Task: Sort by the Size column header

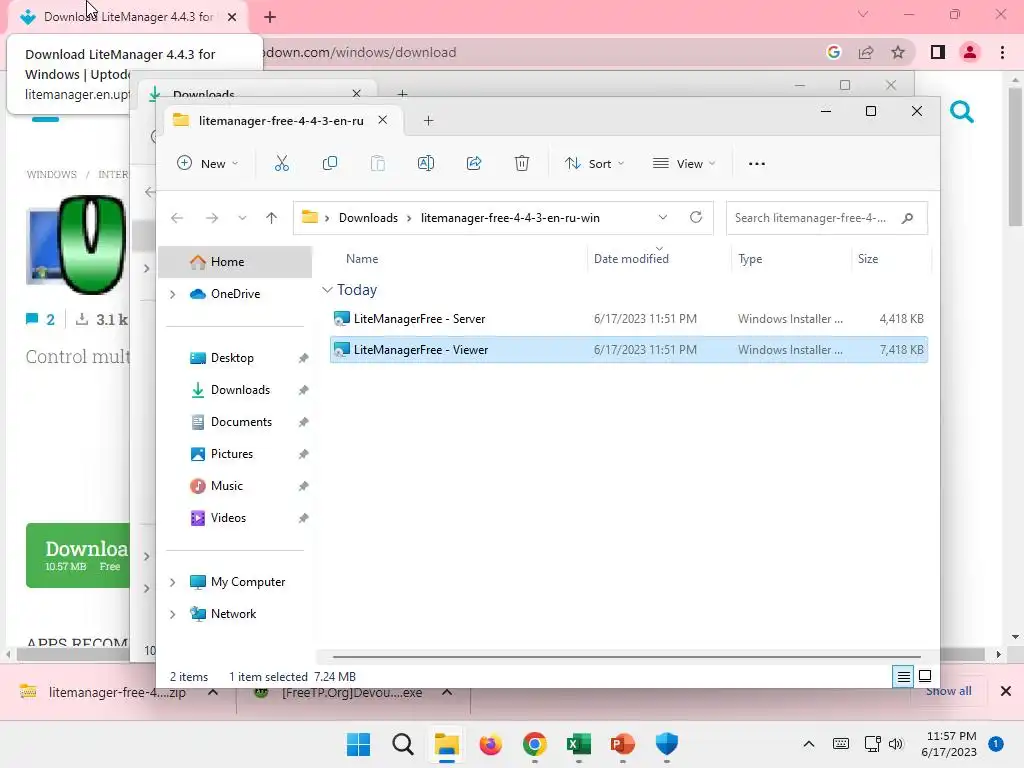Action: pyautogui.click(x=867, y=259)
